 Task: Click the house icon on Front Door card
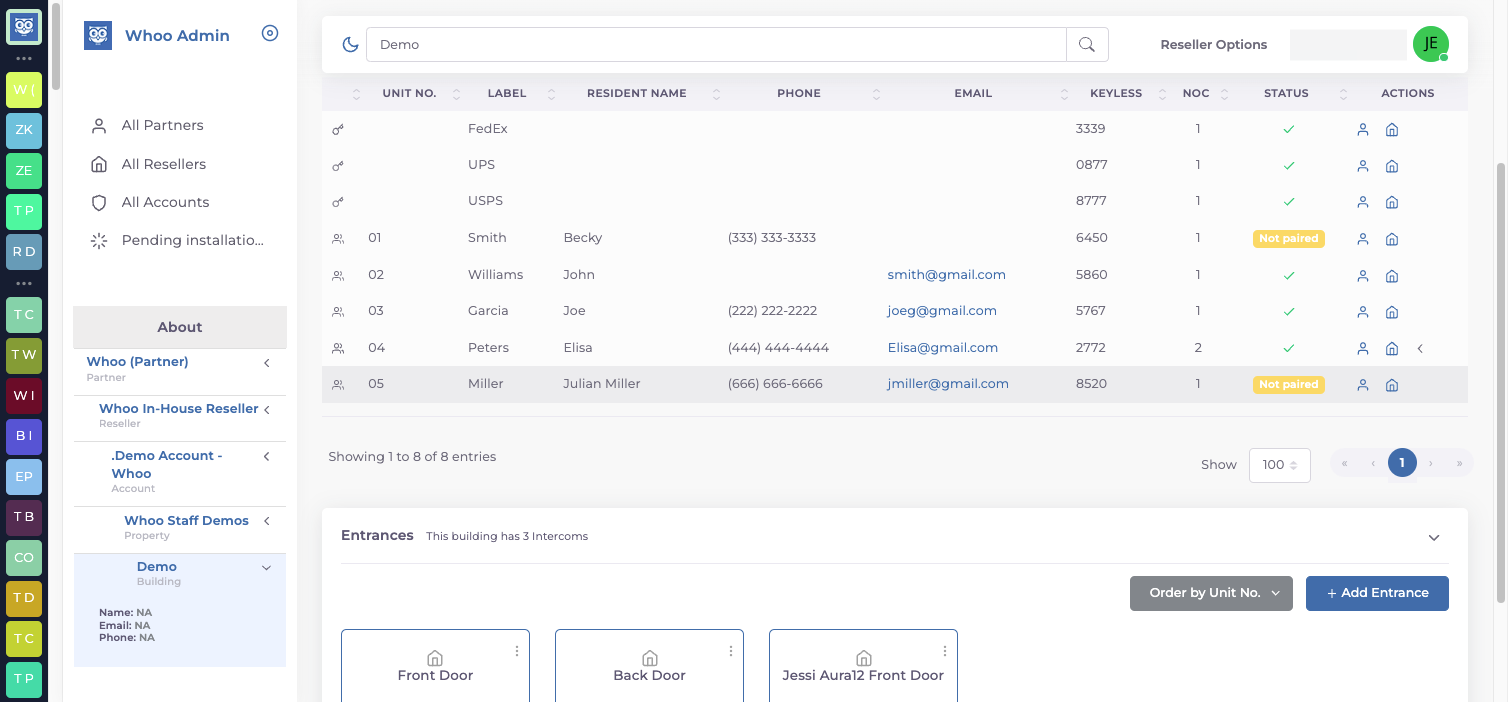[435, 657]
